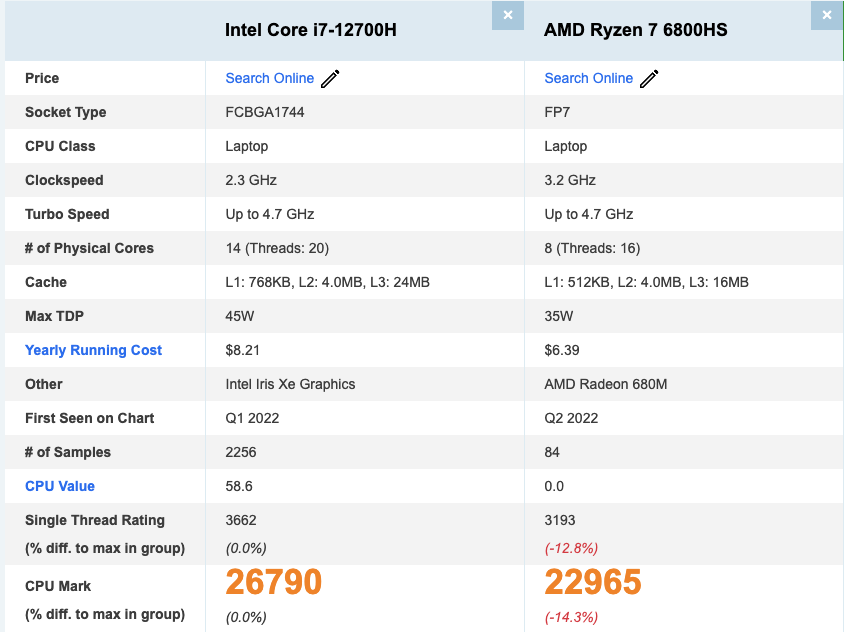Select sample count 84
Viewport: 844px width, 632px height.
click(x=552, y=452)
